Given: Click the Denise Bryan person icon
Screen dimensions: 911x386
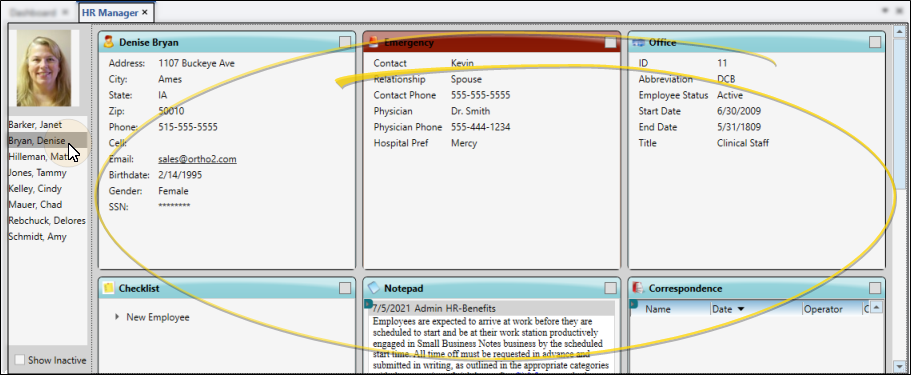Looking at the screenshot, I should [x=108, y=41].
